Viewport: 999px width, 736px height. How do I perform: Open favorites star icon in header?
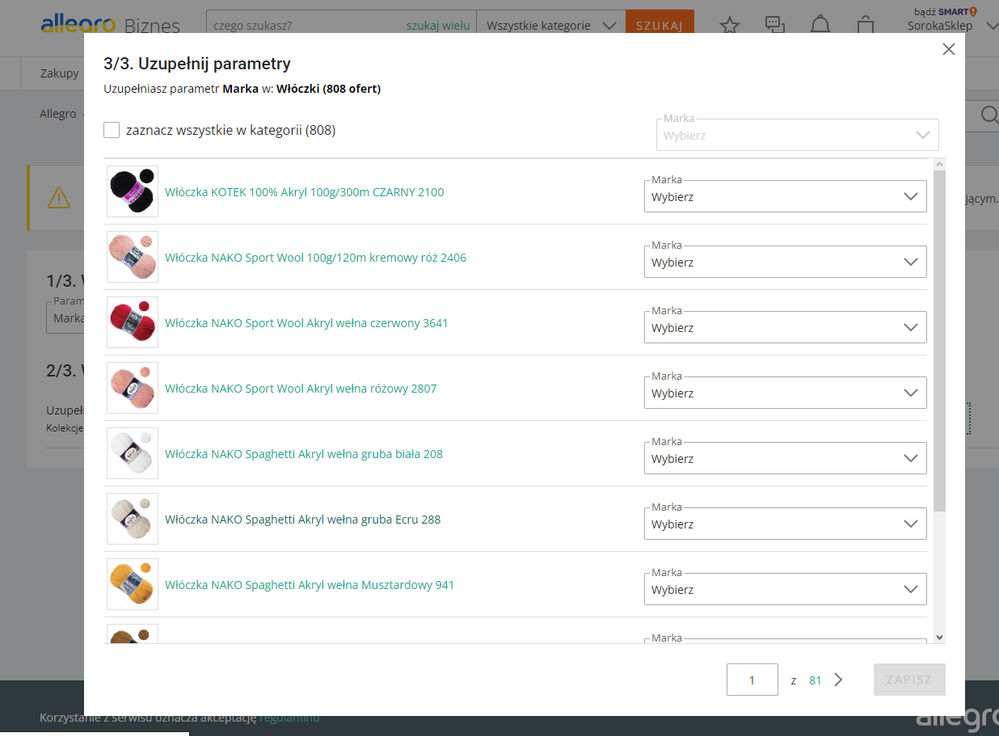click(x=729, y=25)
